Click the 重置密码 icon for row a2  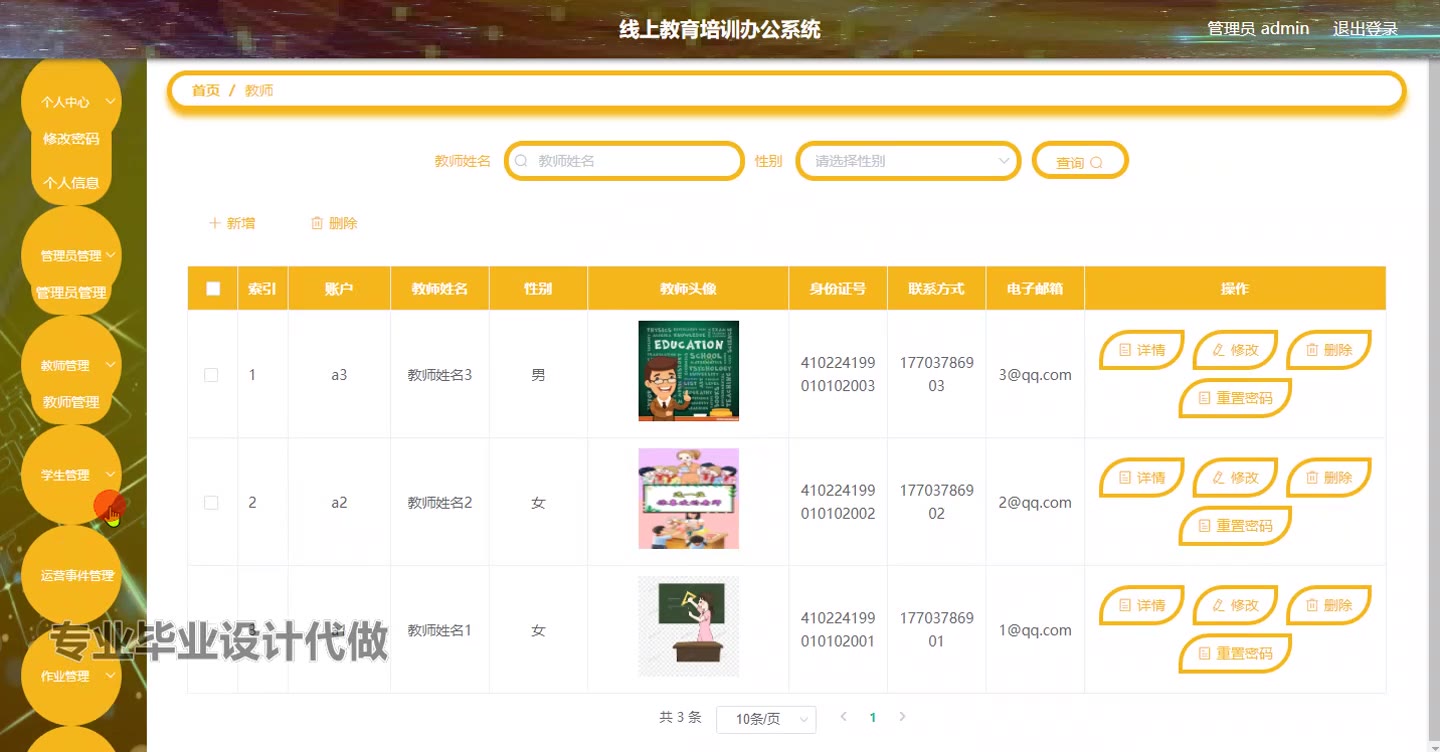pyautogui.click(x=1205, y=526)
